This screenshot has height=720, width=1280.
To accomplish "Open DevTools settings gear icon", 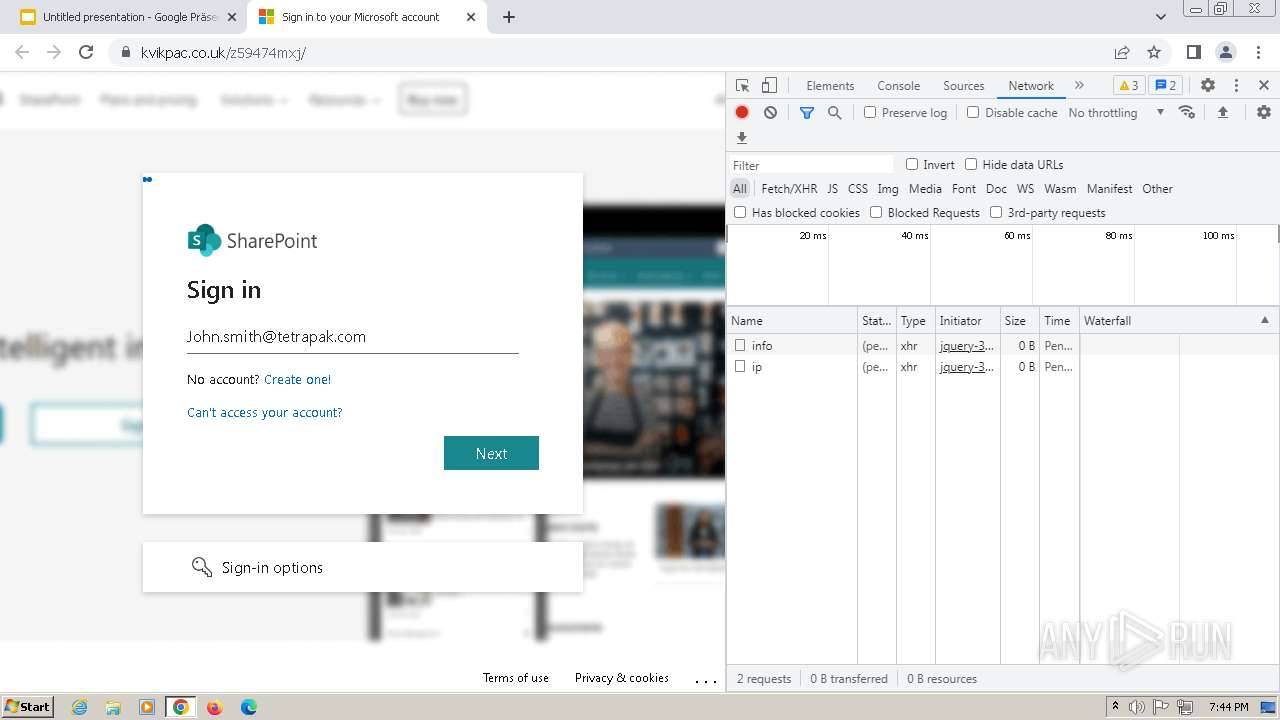I will (x=1208, y=86).
